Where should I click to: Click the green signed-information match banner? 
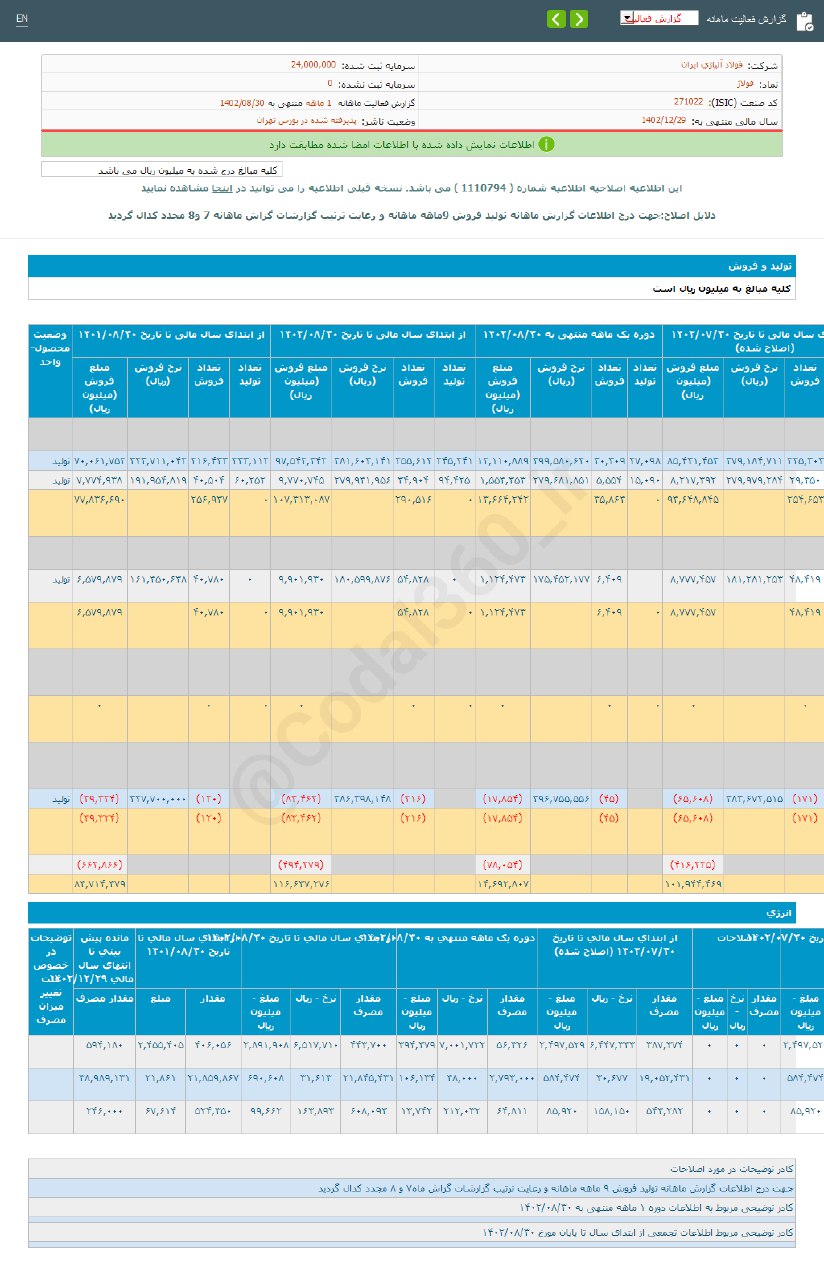[412, 145]
